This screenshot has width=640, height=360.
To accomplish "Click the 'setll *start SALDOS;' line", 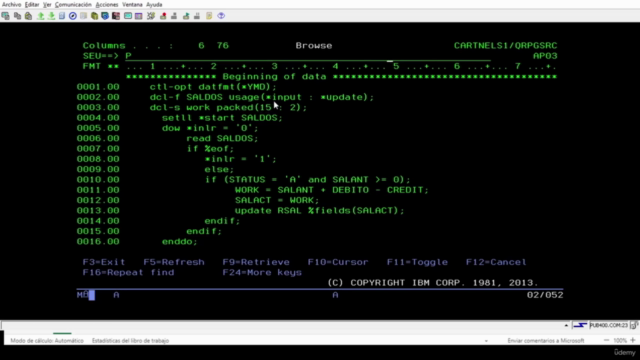I will click(x=222, y=118).
